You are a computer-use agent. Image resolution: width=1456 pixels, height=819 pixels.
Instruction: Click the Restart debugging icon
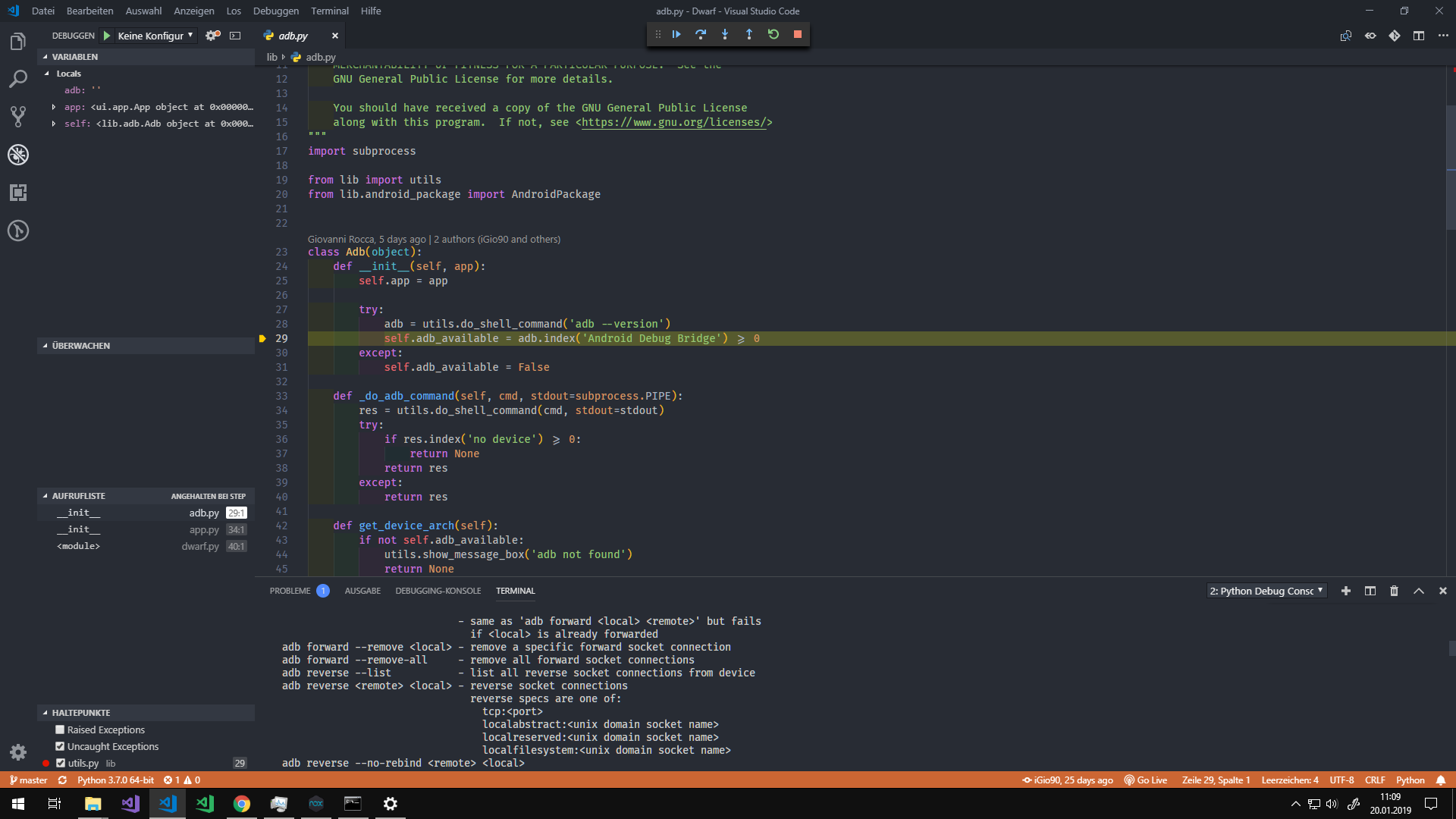[x=773, y=34]
